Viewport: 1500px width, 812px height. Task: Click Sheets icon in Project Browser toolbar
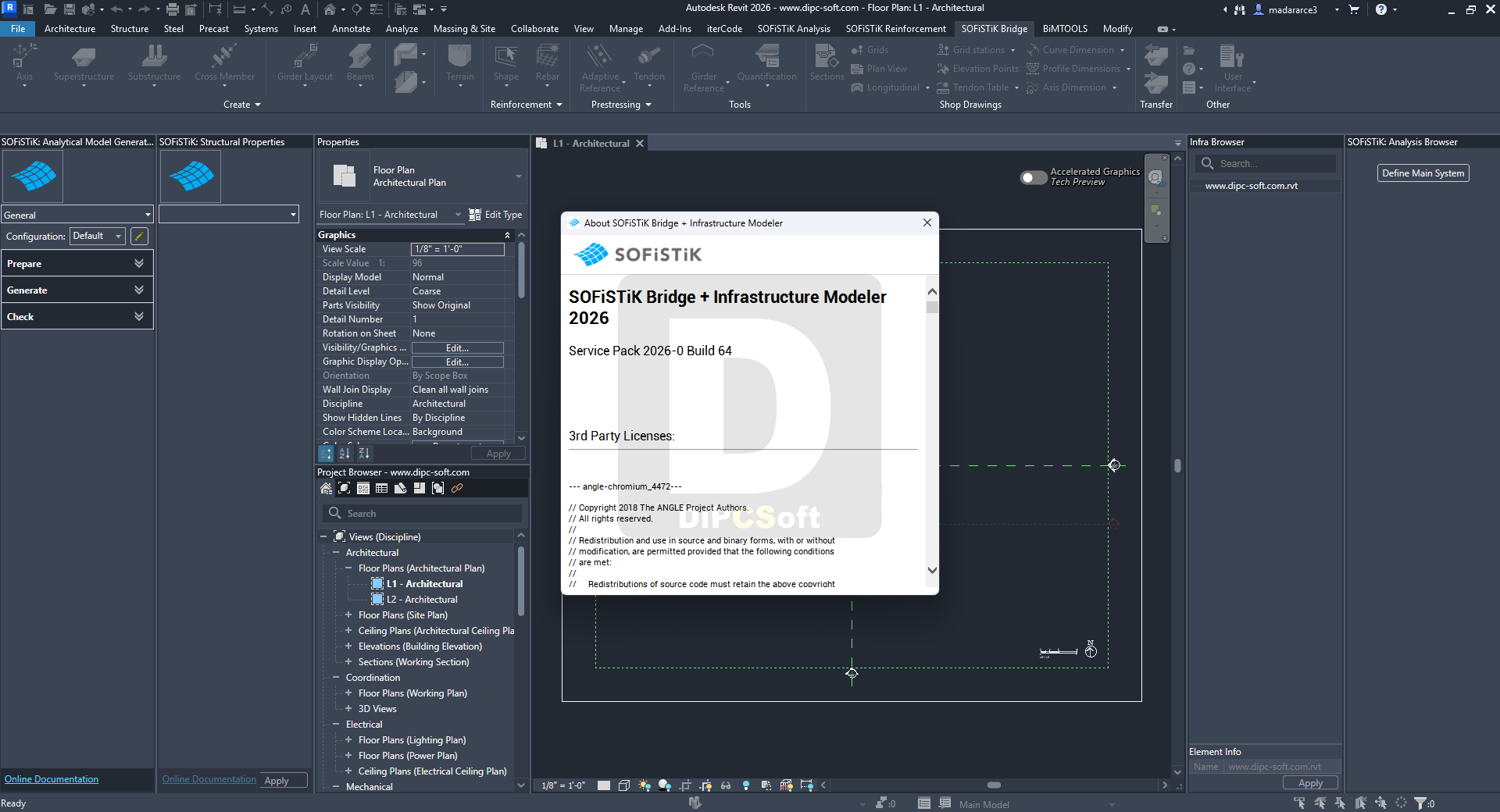tap(401, 489)
